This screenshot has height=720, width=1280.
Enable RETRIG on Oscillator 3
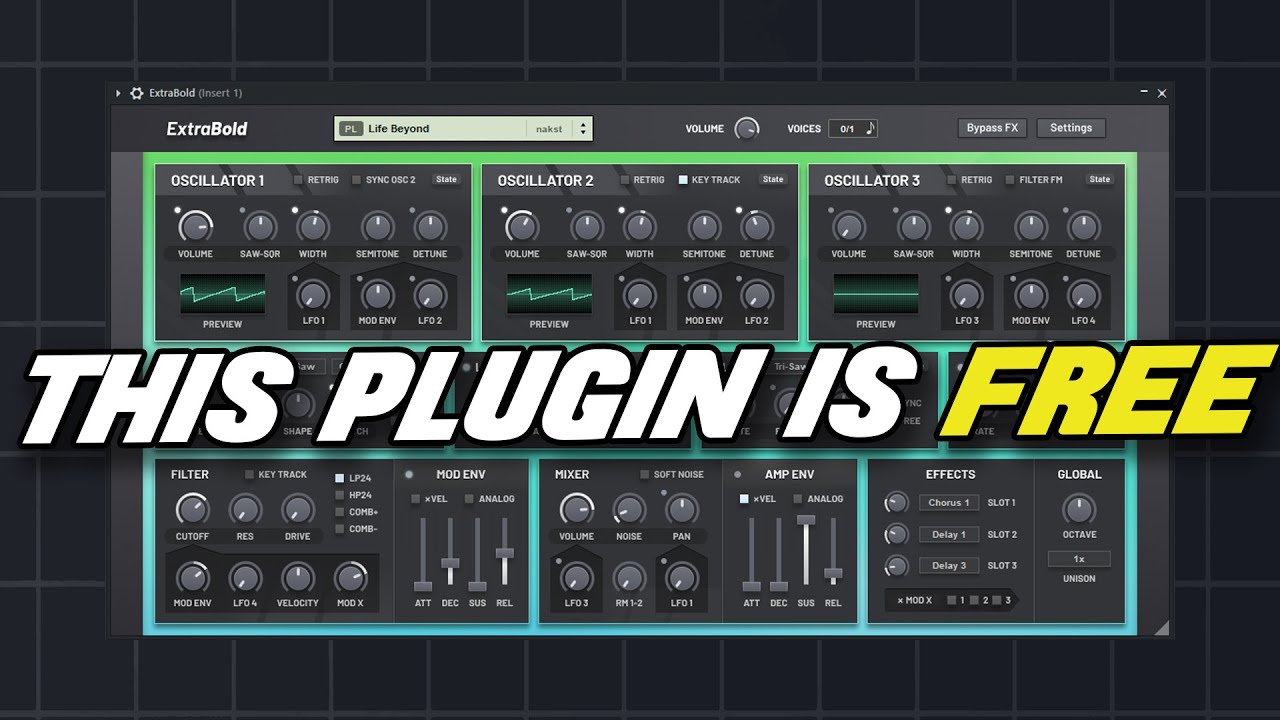coord(952,180)
